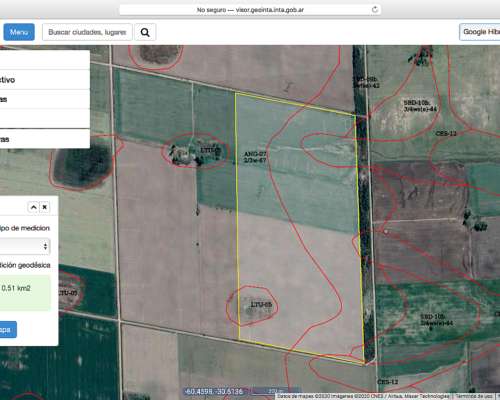Viewport: 500px width, 400px height.
Task: Close the measurement panel with the X
Action: [x=45, y=207]
